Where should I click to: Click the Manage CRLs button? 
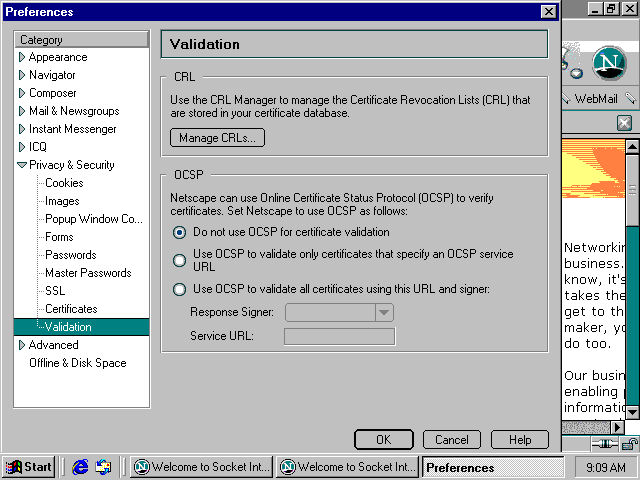pos(217,138)
